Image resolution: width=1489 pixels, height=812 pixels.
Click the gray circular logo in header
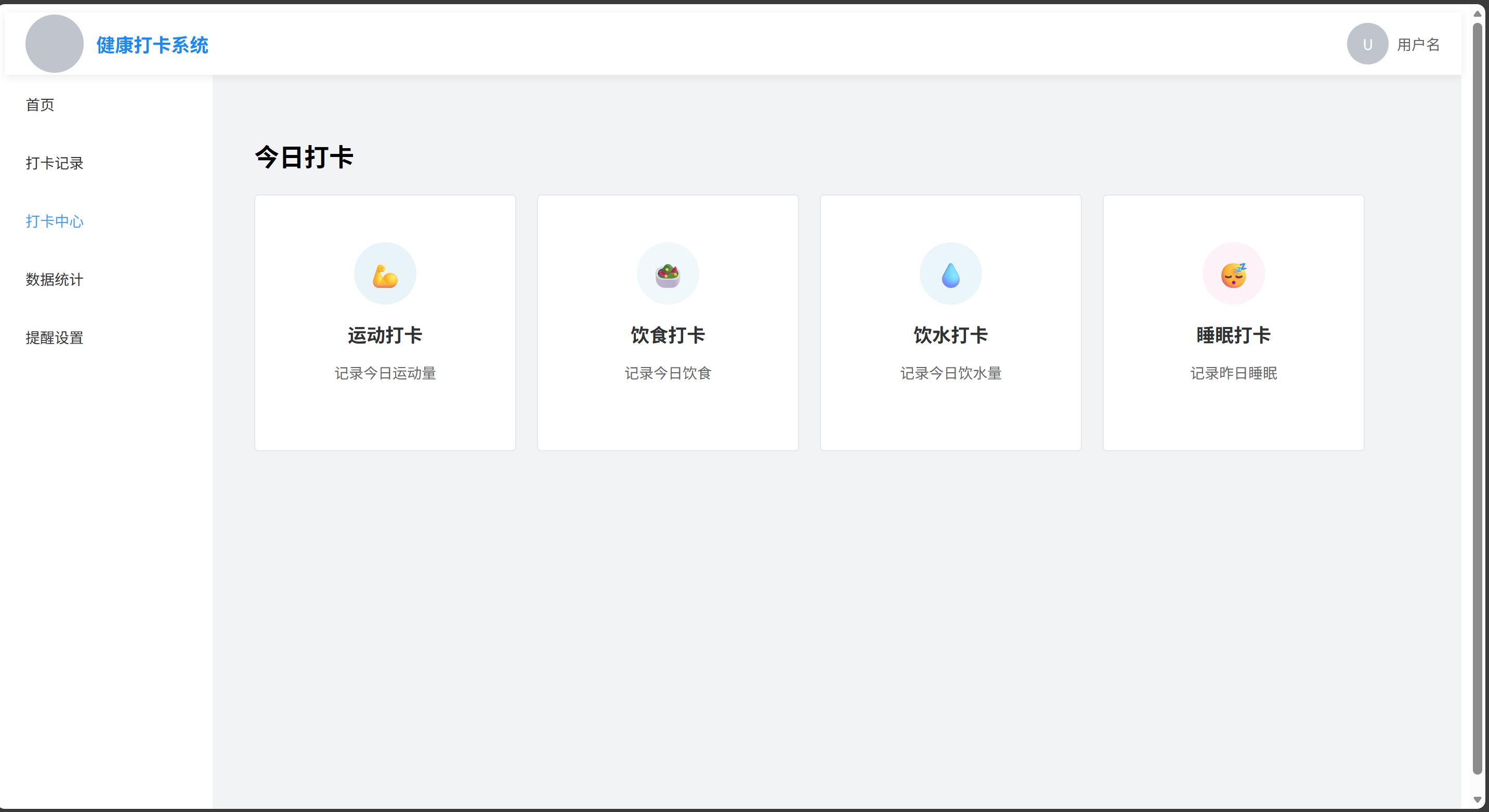click(55, 44)
